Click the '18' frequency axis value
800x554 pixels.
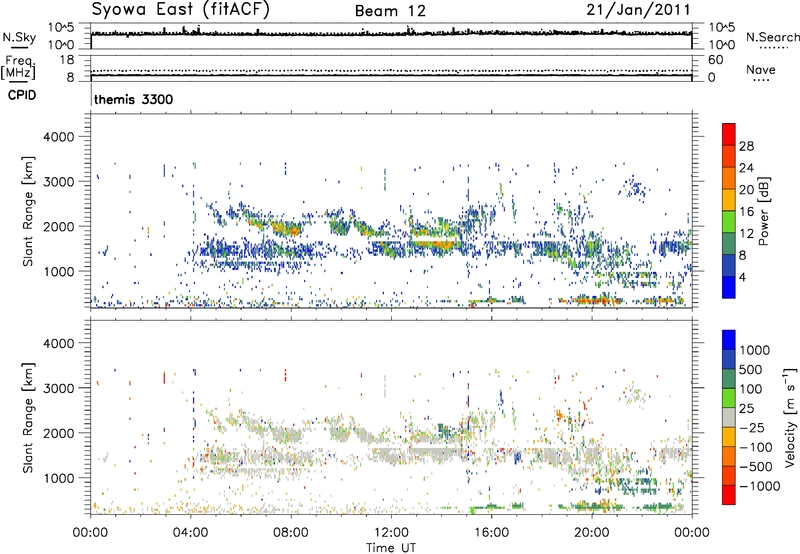point(67,60)
